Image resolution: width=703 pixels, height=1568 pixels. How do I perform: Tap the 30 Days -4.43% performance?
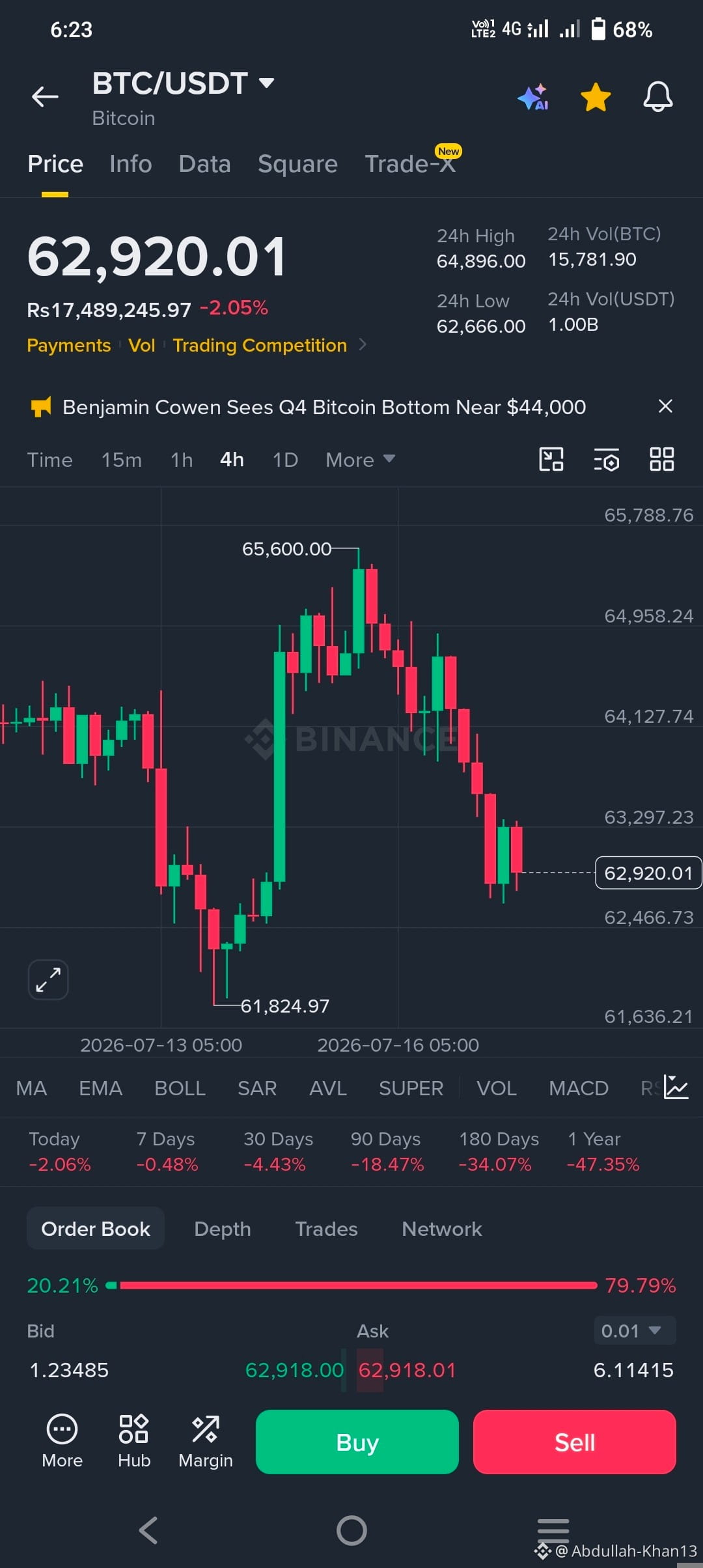278,1151
